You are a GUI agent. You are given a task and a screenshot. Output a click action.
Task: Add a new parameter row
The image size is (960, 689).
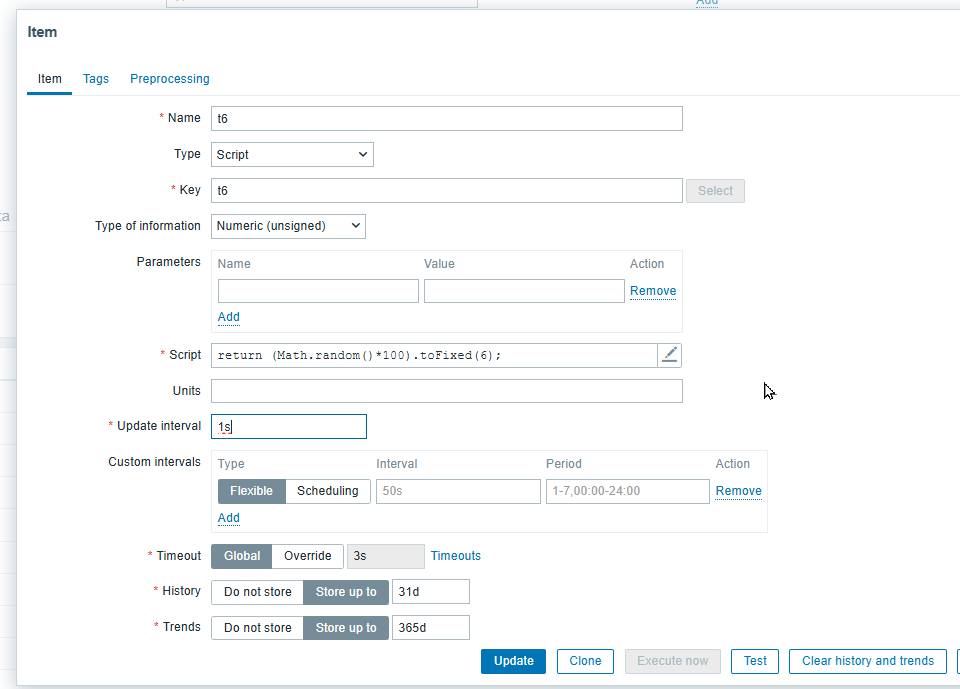point(229,317)
